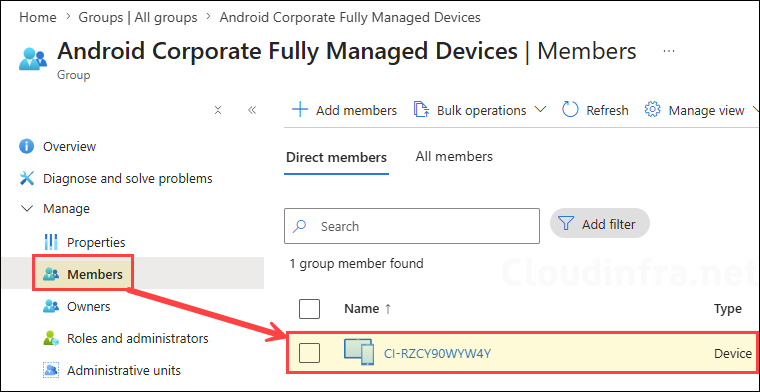Viewport: 760px width, 392px height.
Task: Click the plus icon for Add members
Action: (300, 110)
